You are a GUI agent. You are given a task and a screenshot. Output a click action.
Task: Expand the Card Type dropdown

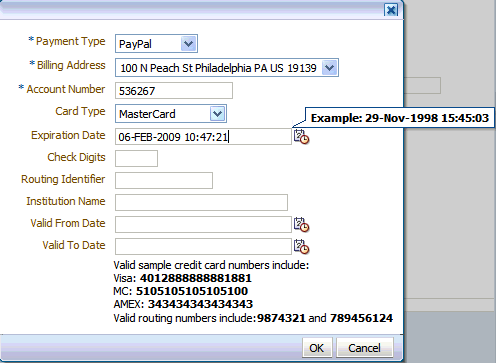(218, 114)
